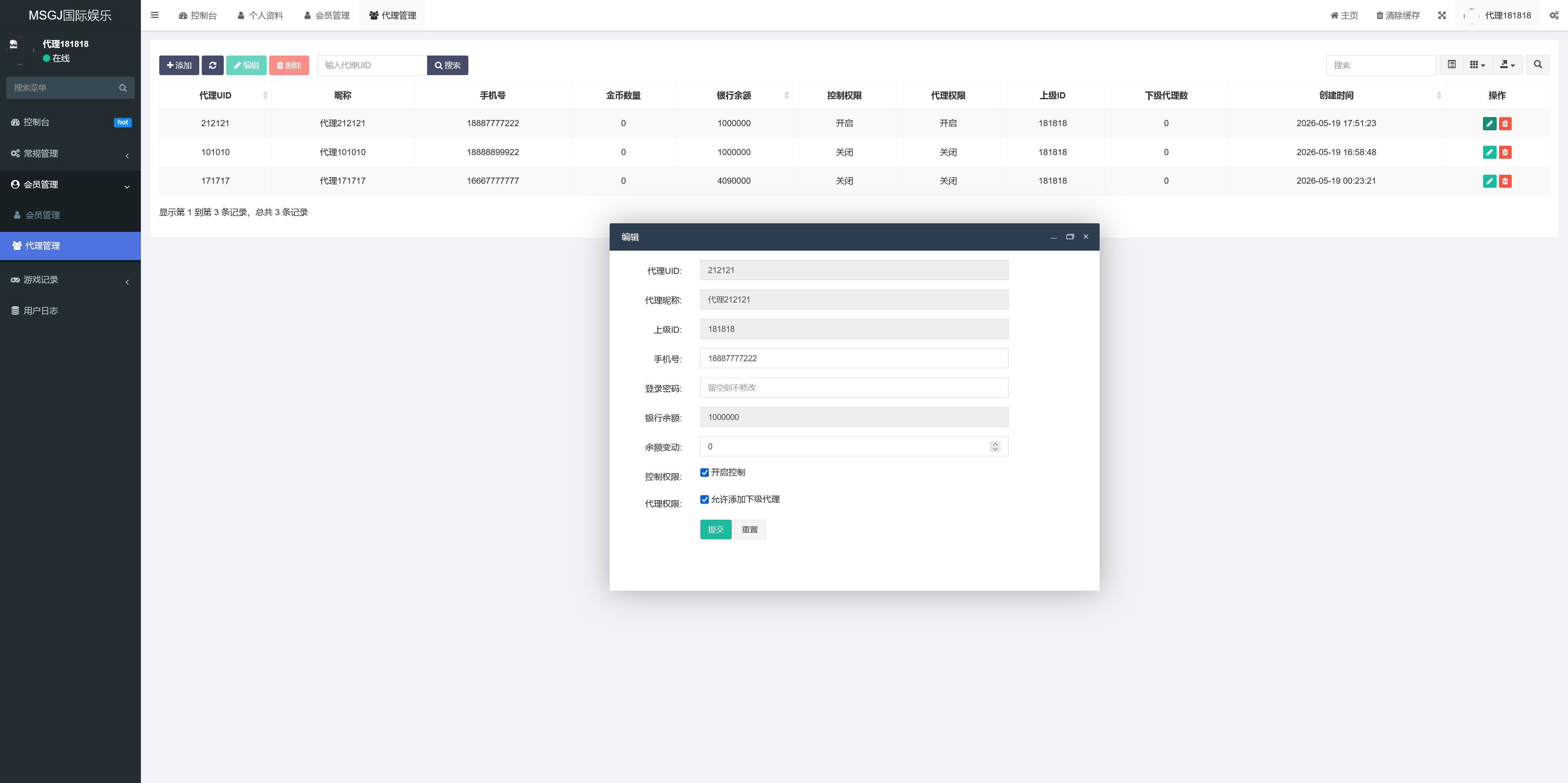This screenshot has height=783, width=1568.
Task: Click the refresh icon button in toolbar
Action: click(212, 65)
